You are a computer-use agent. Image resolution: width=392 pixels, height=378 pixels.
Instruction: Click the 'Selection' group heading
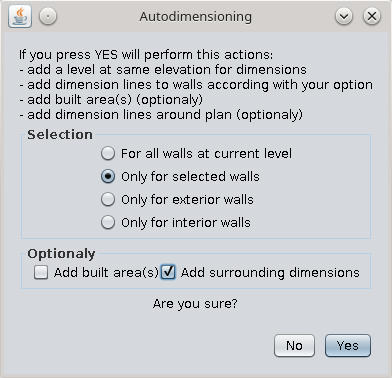(60, 135)
